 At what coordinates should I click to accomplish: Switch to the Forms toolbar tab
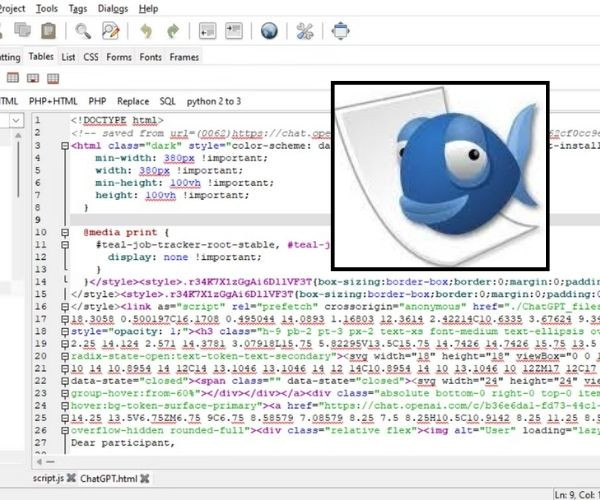click(x=119, y=57)
